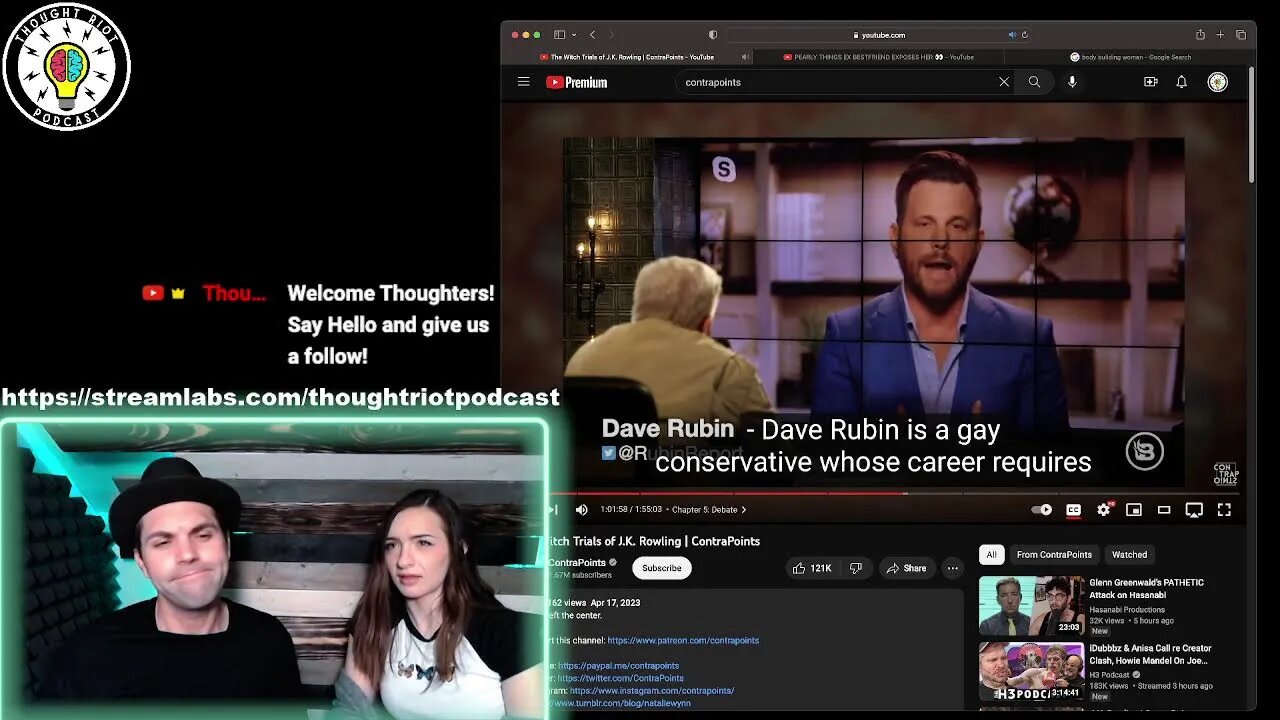Add a new Safari tab
The width and height of the screenshot is (1280, 720).
[x=1220, y=35]
